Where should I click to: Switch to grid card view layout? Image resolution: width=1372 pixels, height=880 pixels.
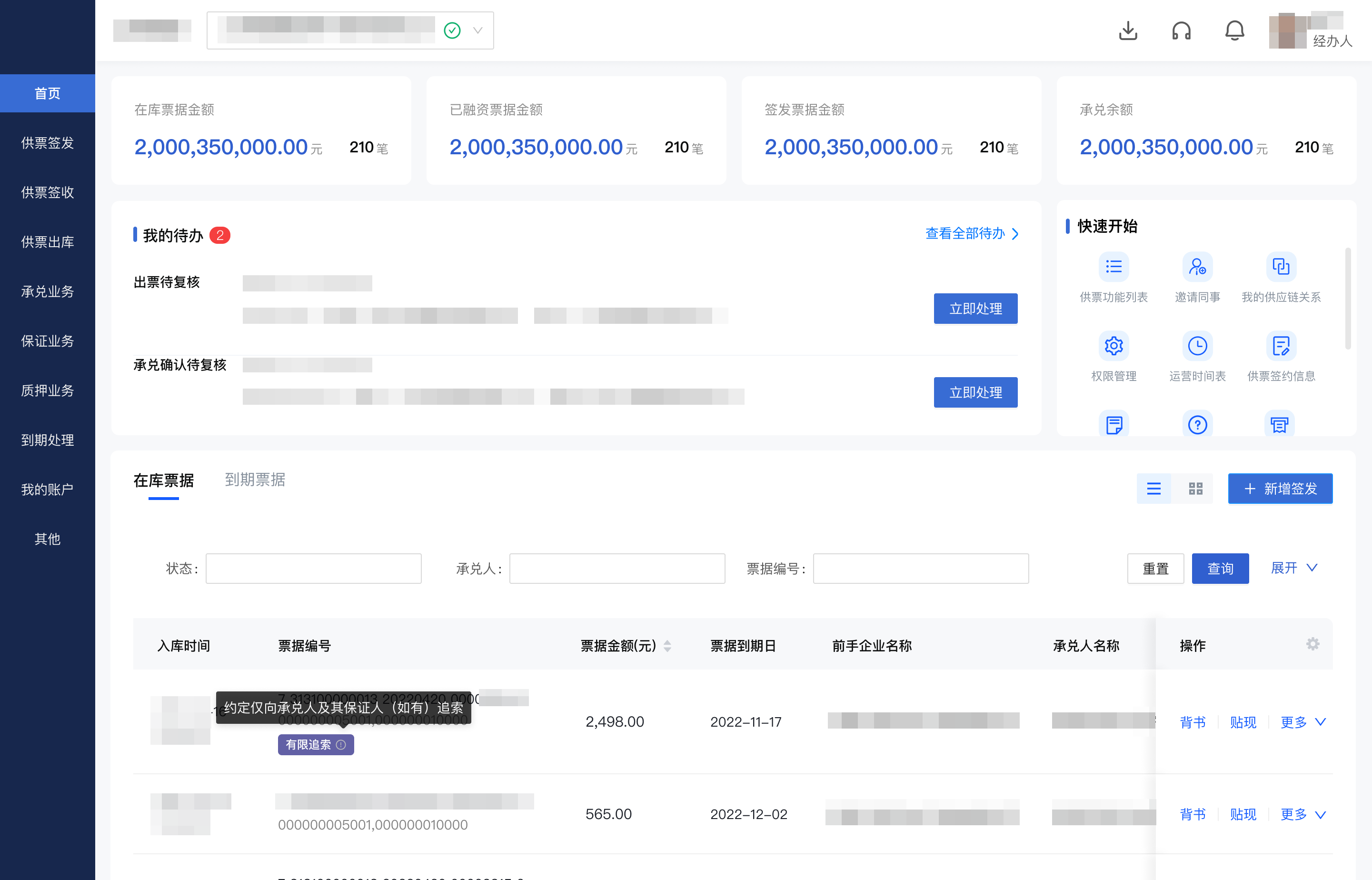pos(1195,489)
